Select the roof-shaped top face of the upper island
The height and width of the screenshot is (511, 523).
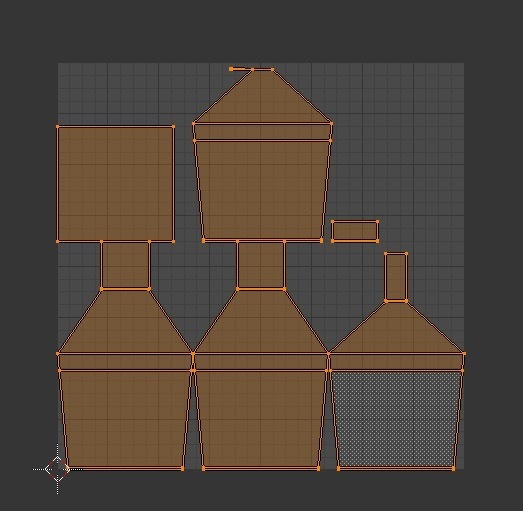tap(263, 96)
